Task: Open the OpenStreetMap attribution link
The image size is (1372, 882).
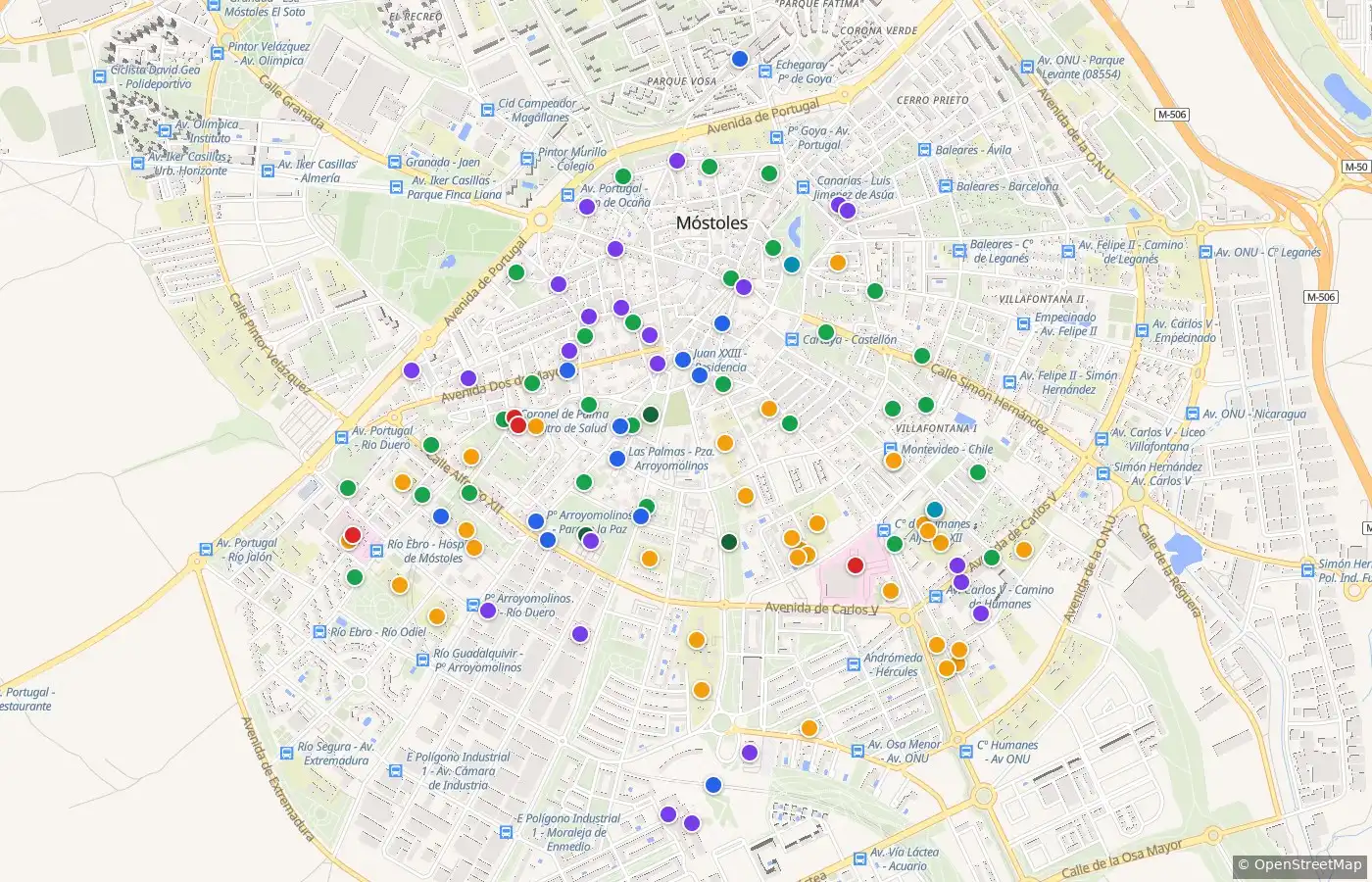Action: click(x=1307, y=864)
